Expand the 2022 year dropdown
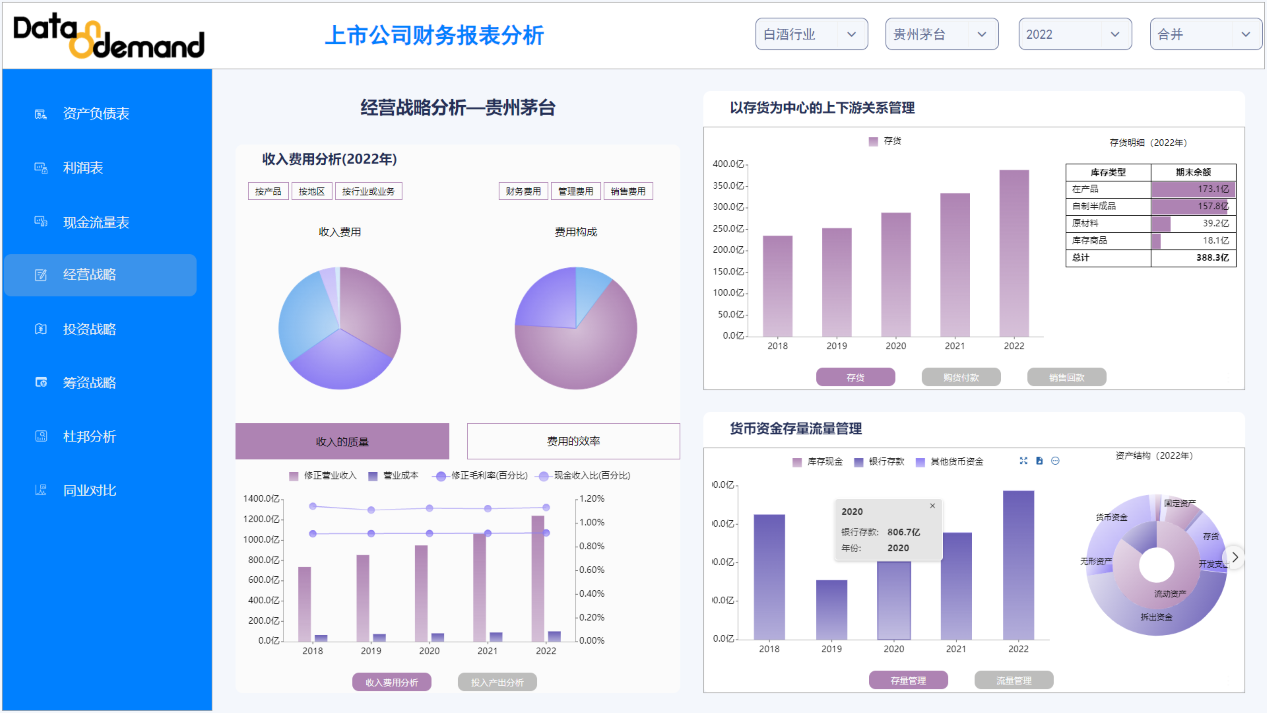 click(1075, 34)
